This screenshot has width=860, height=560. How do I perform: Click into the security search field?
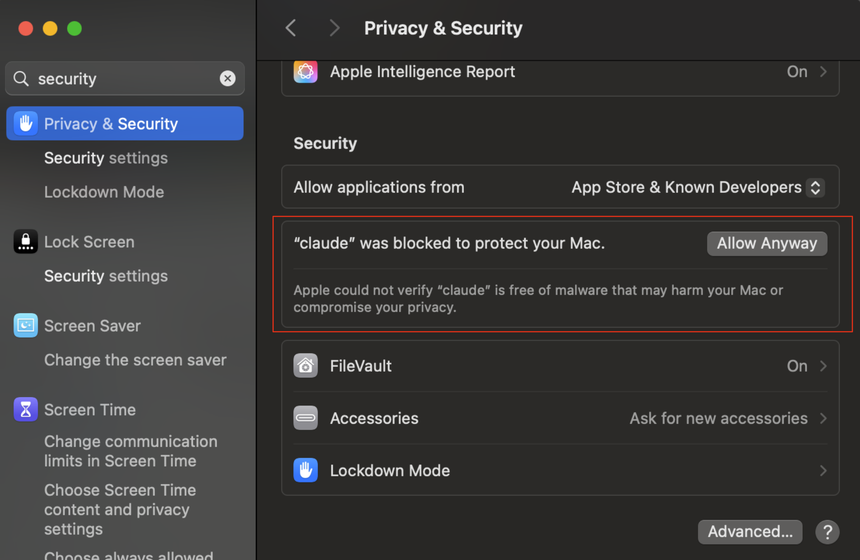click(120, 78)
